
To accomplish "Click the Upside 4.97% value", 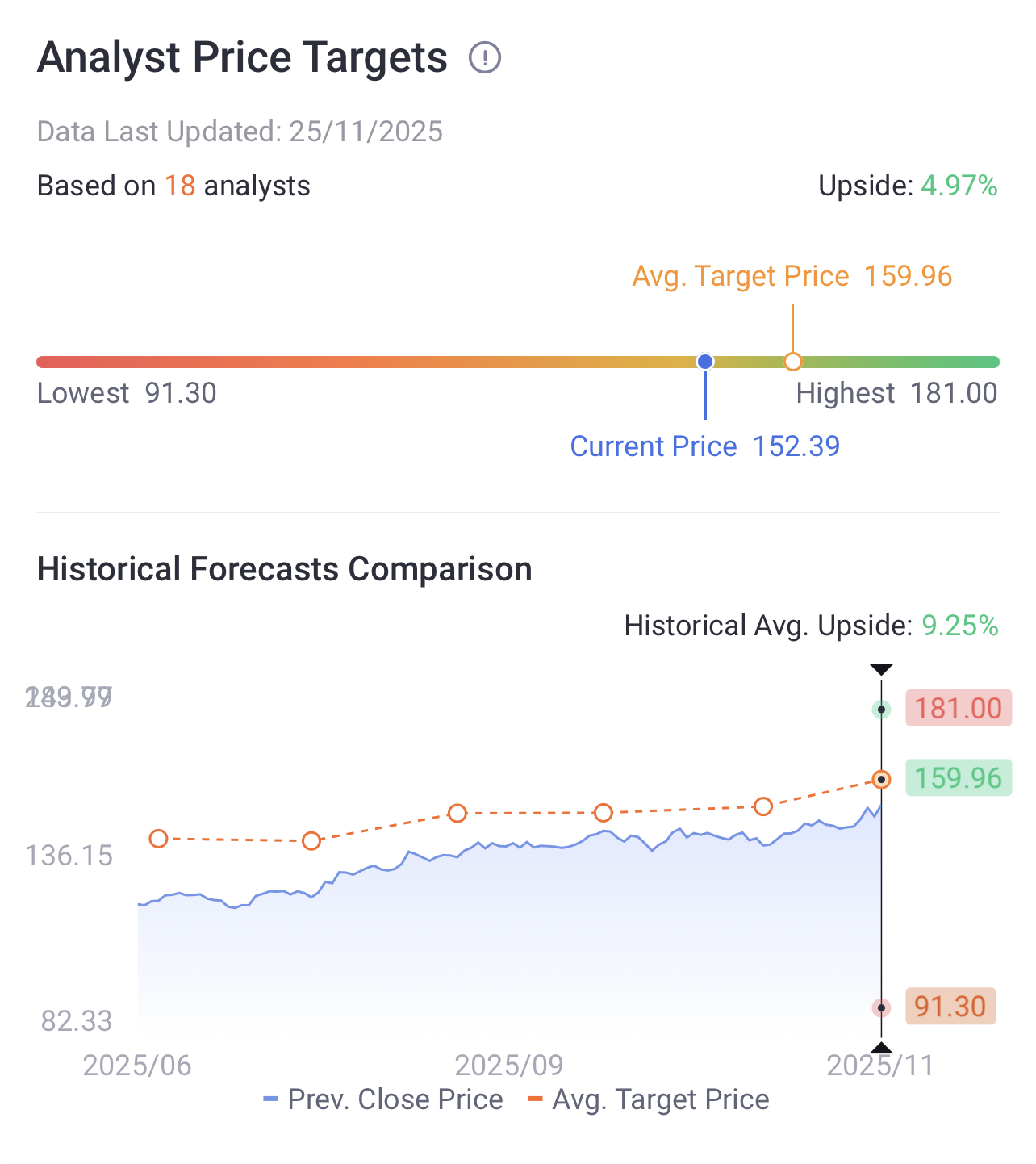I will (959, 186).
